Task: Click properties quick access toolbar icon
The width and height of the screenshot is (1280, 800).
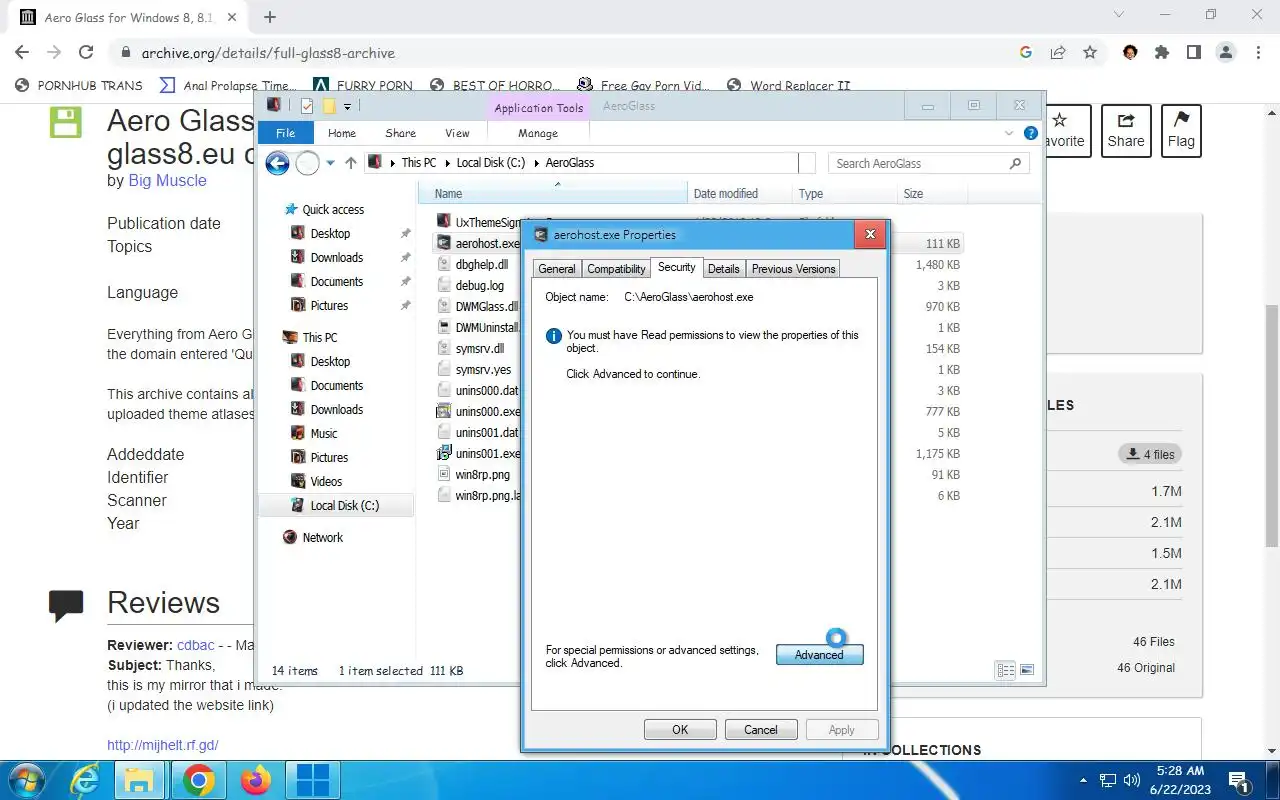Action: [x=307, y=106]
